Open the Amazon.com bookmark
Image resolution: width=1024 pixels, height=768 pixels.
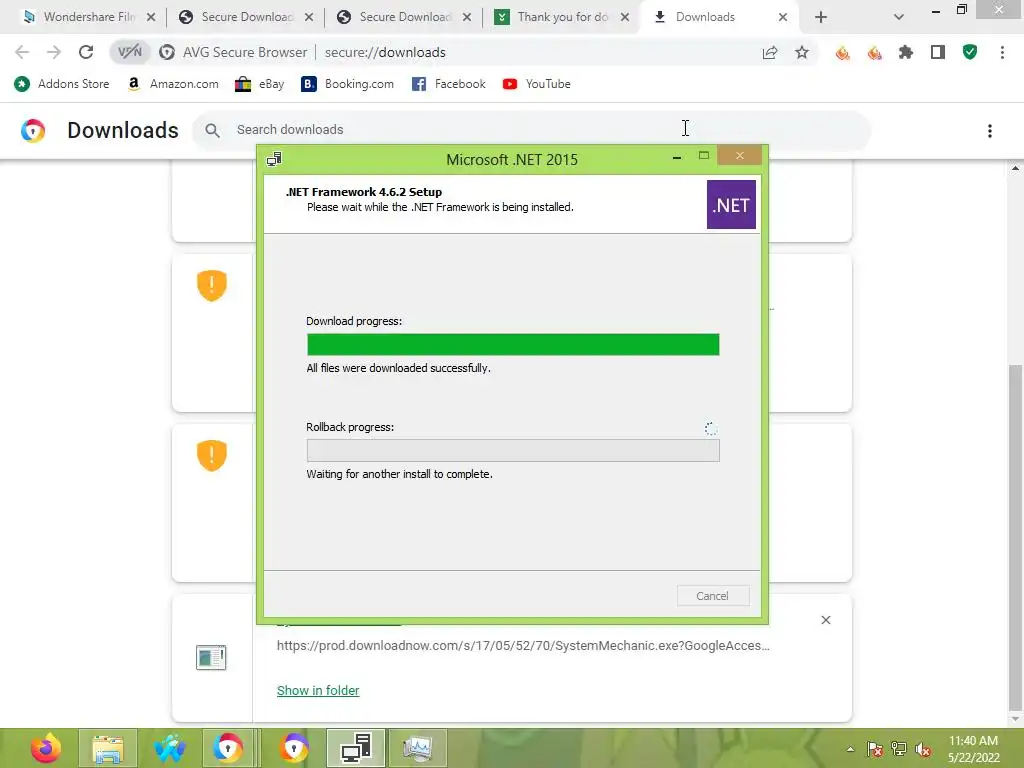[x=173, y=84]
